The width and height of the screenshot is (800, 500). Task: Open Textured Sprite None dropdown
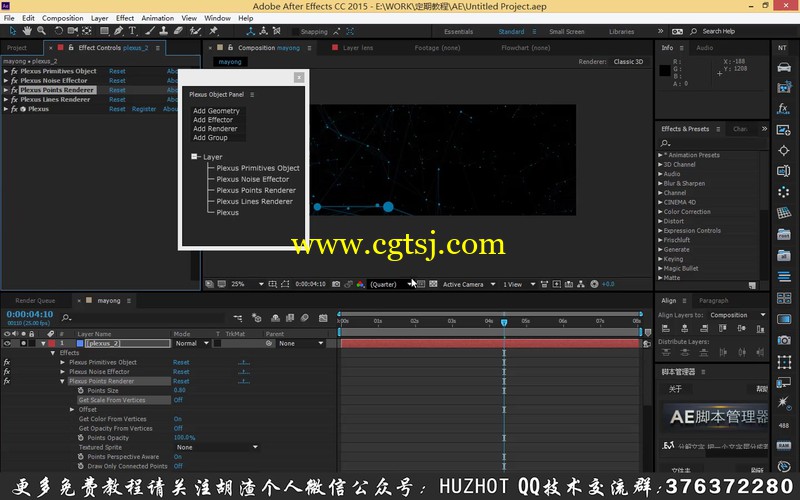pos(217,447)
